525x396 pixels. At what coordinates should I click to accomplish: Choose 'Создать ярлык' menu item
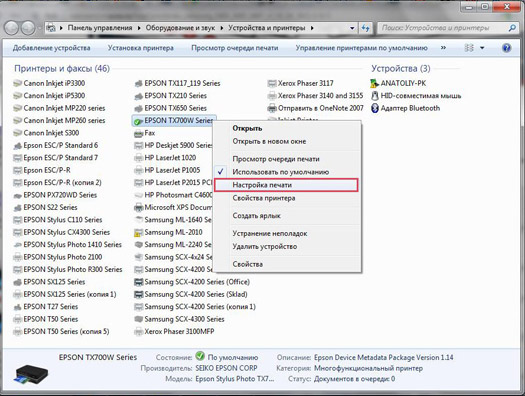pyautogui.click(x=256, y=216)
